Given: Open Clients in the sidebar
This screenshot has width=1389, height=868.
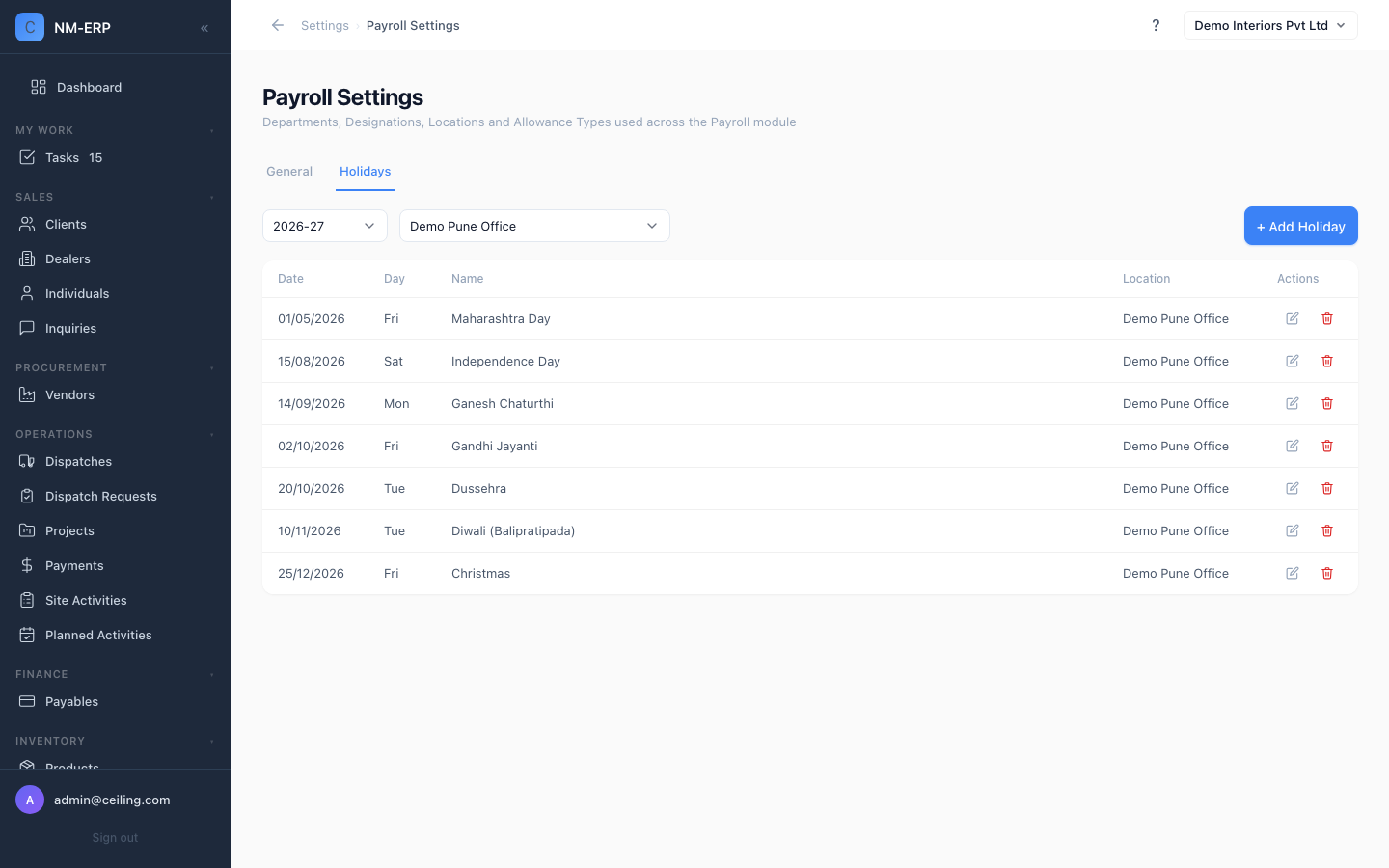Looking at the screenshot, I should (x=116, y=224).
